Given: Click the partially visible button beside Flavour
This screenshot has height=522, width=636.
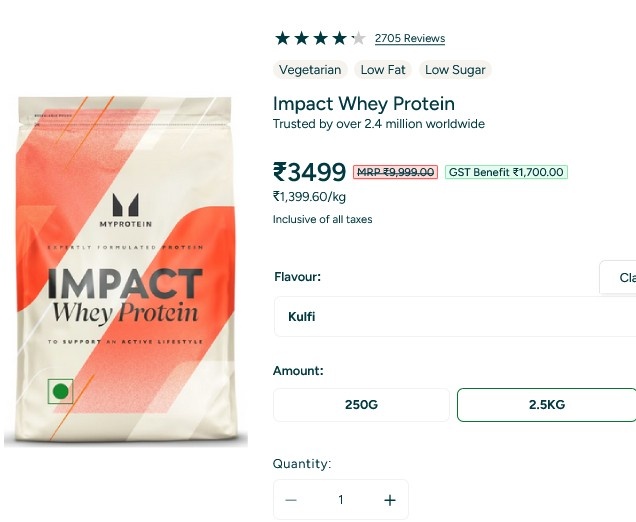Looking at the screenshot, I should 620,277.
